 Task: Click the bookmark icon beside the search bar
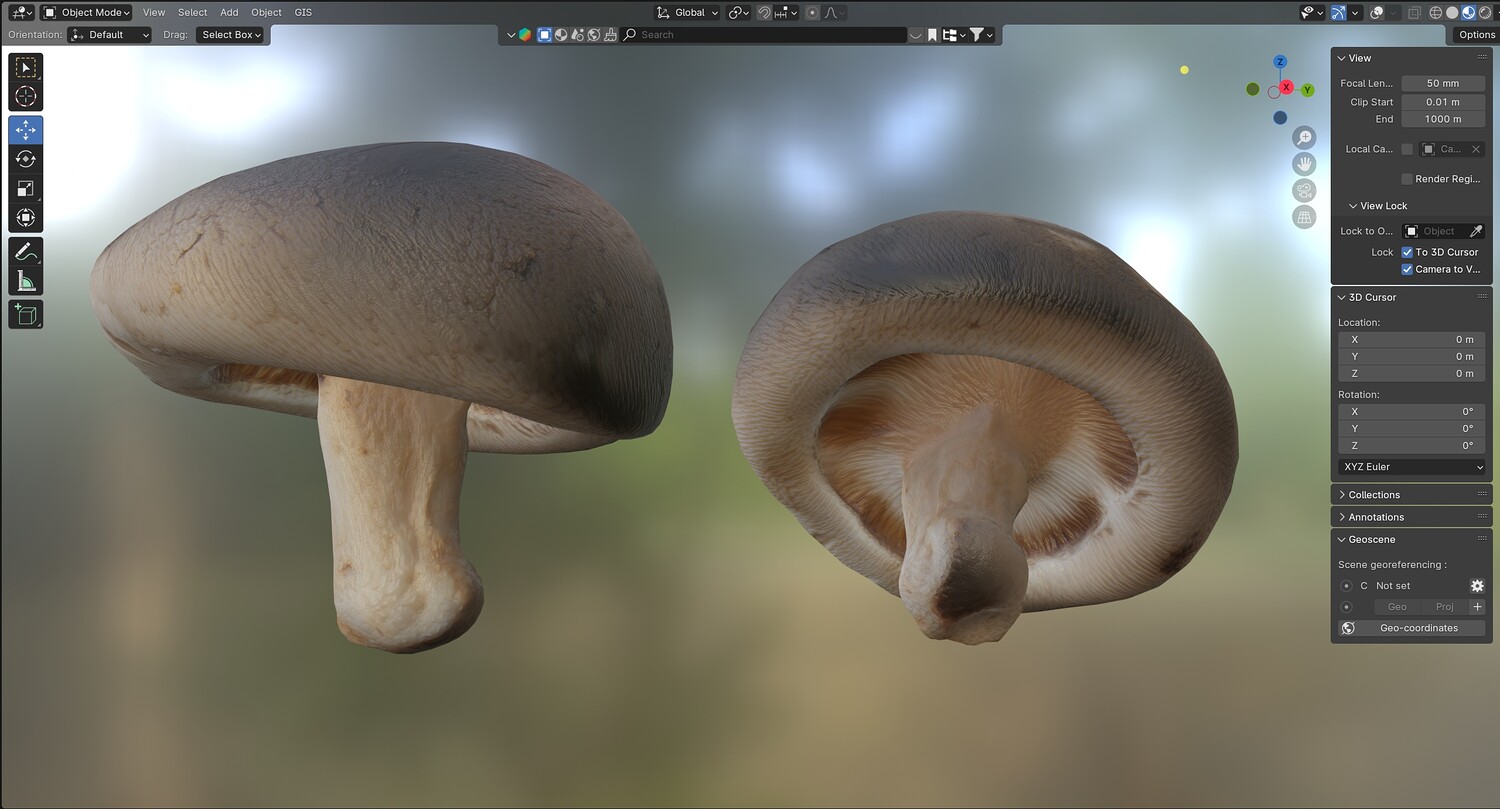click(x=932, y=35)
